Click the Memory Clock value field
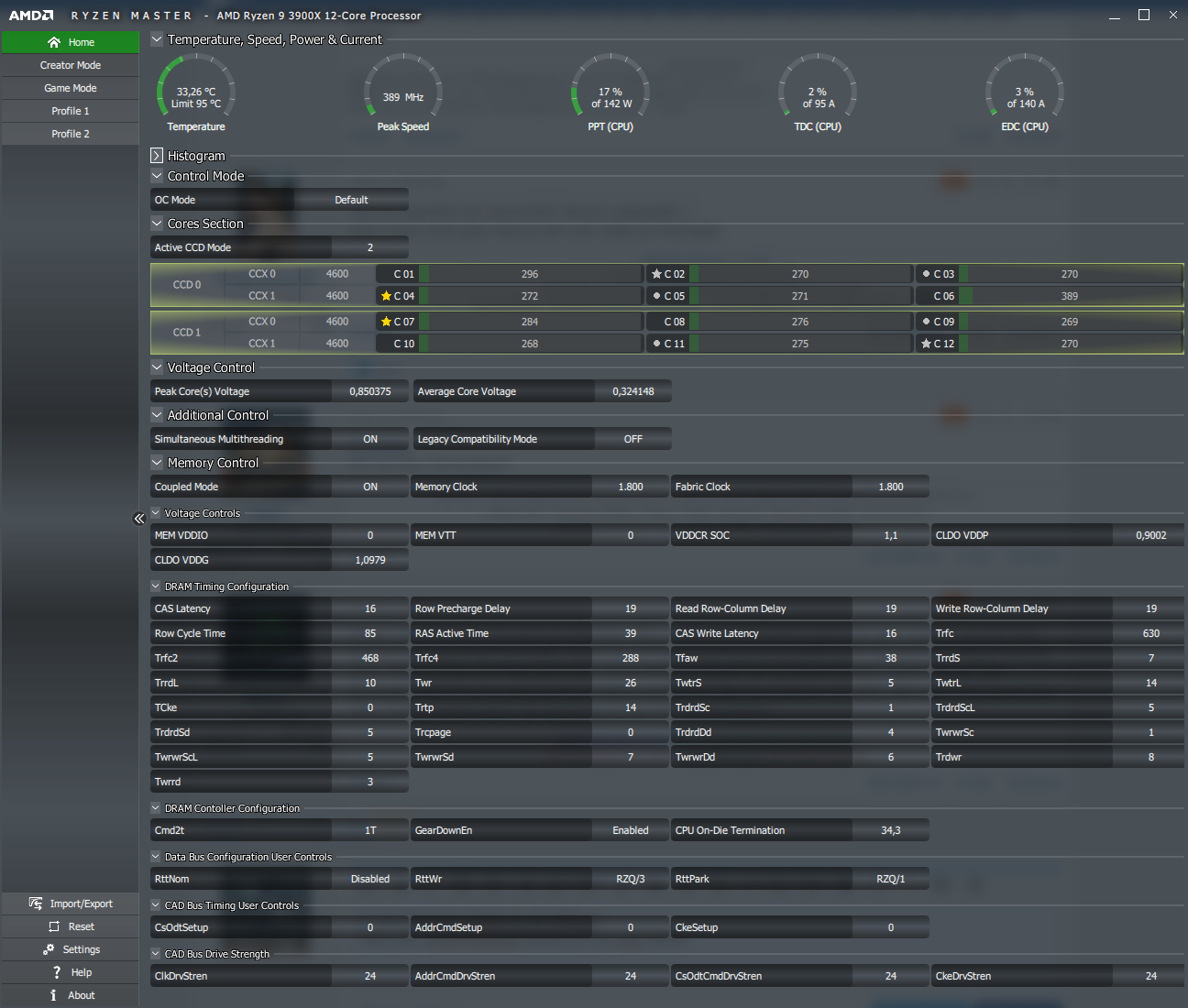1188x1008 pixels. click(631, 487)
